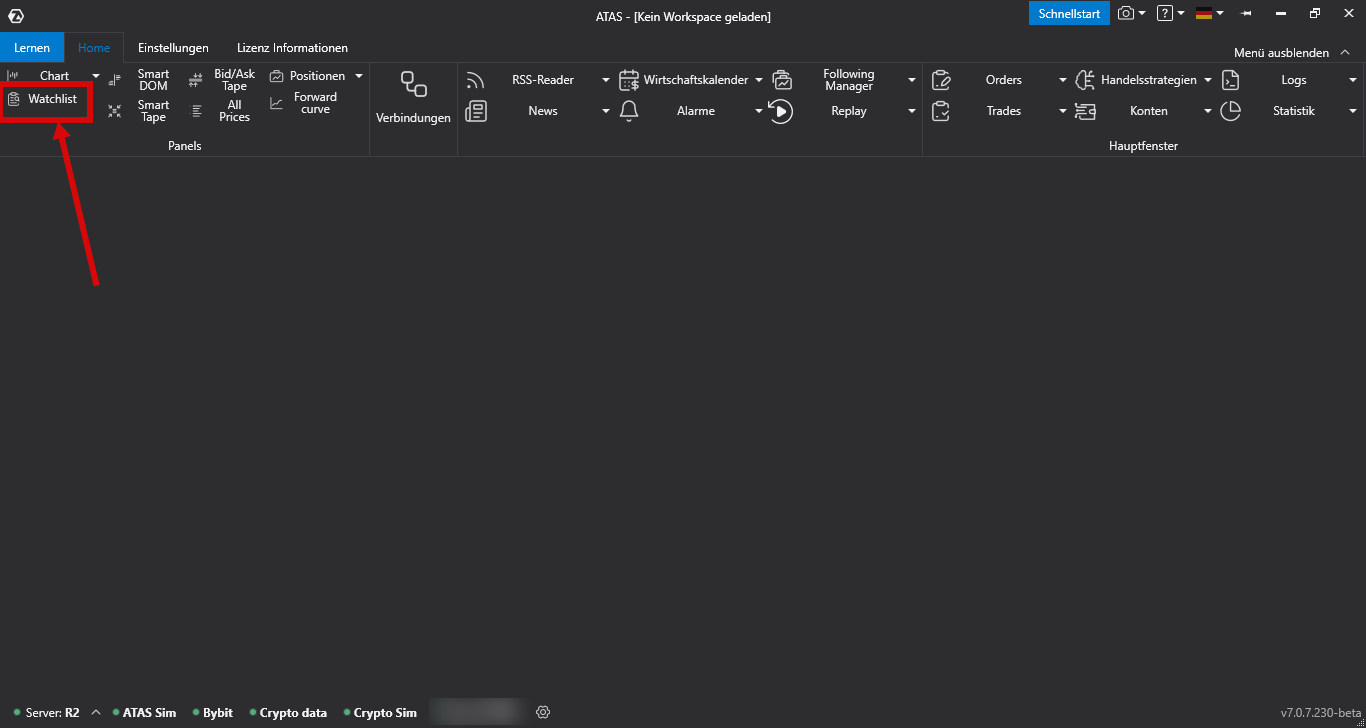Select the Home ribbon tab
Image resolution: width=1366 pixels, height=728 pixels.
pos(94,48)
